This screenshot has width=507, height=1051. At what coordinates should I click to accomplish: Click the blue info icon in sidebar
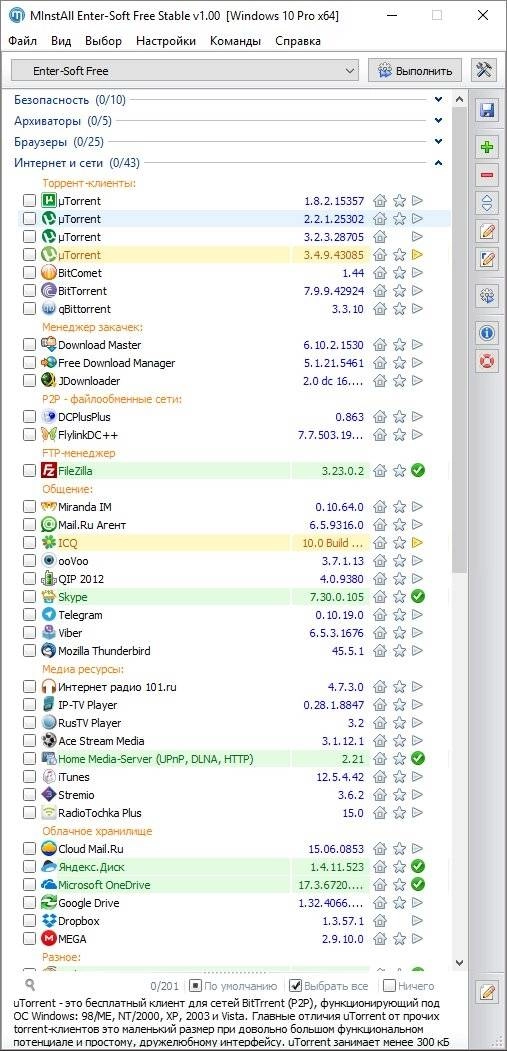[487, 332]
